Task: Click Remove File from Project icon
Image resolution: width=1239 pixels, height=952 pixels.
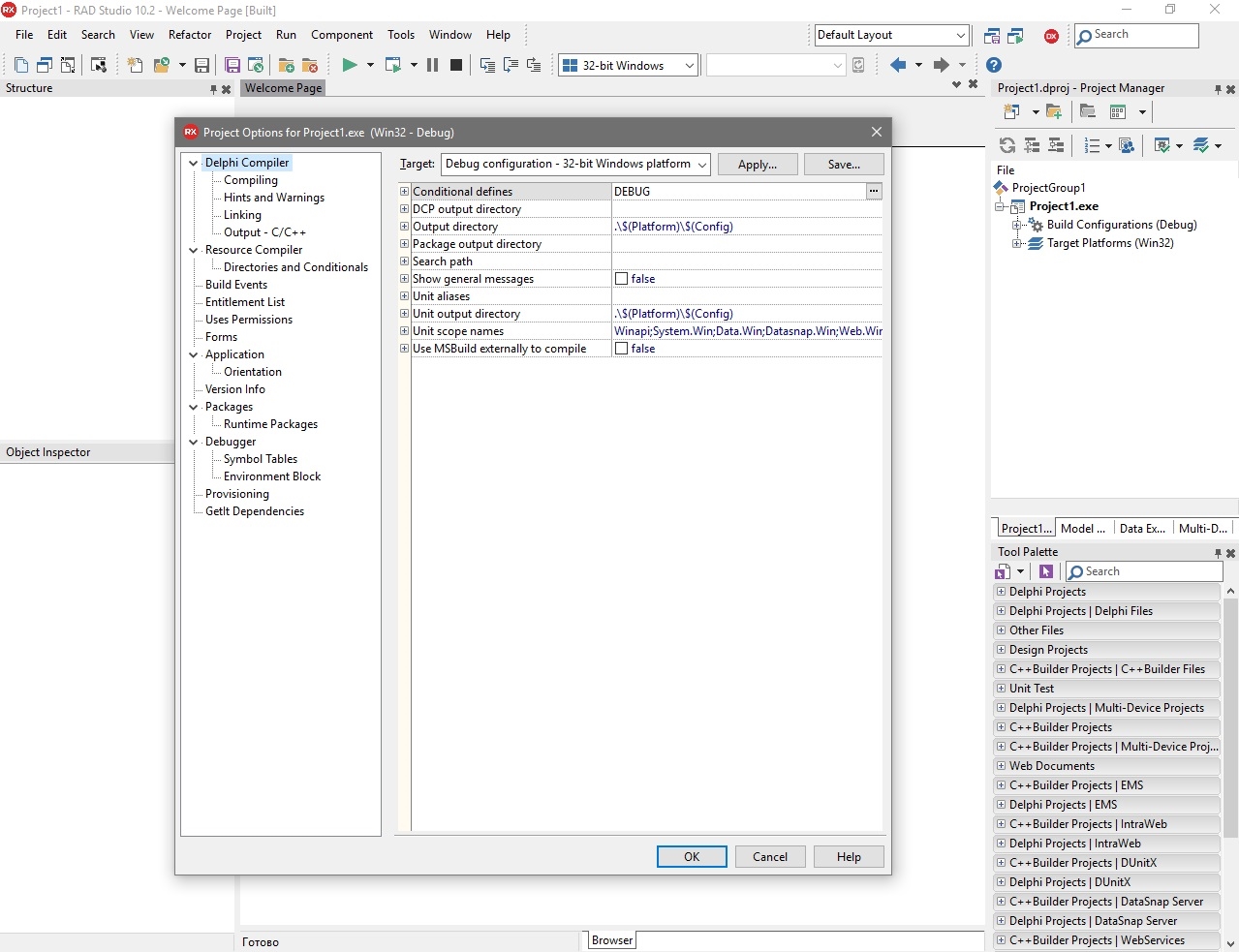Action: click(310, 65)
